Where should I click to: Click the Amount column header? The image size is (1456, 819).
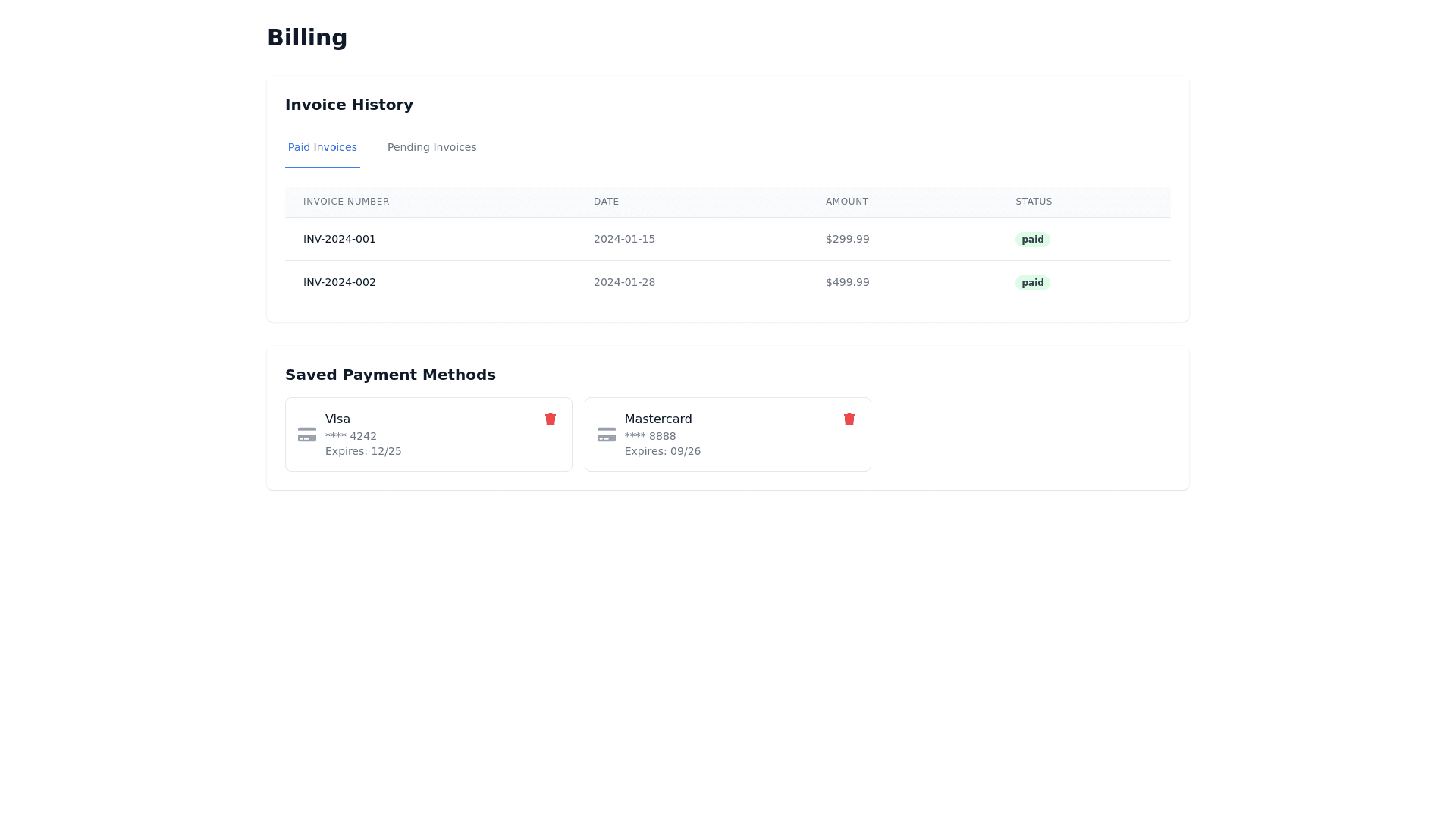(x=846, y=202)
